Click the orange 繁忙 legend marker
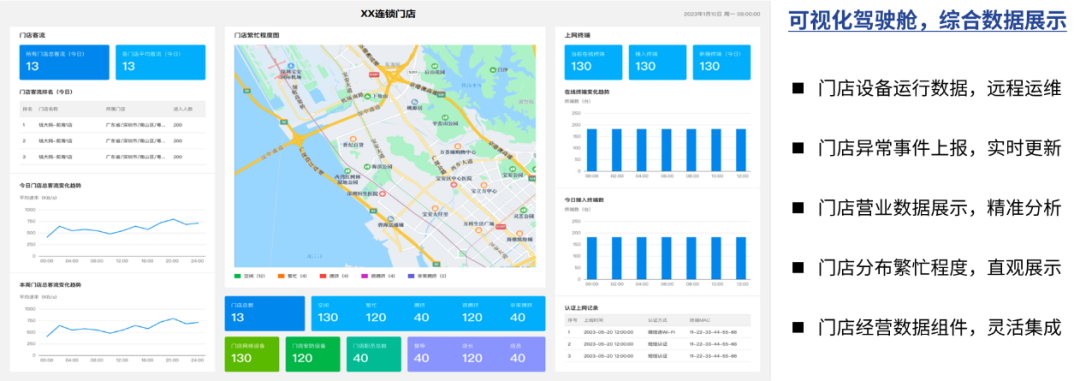This screenshot has width=1080, height=381. (281, 275)
